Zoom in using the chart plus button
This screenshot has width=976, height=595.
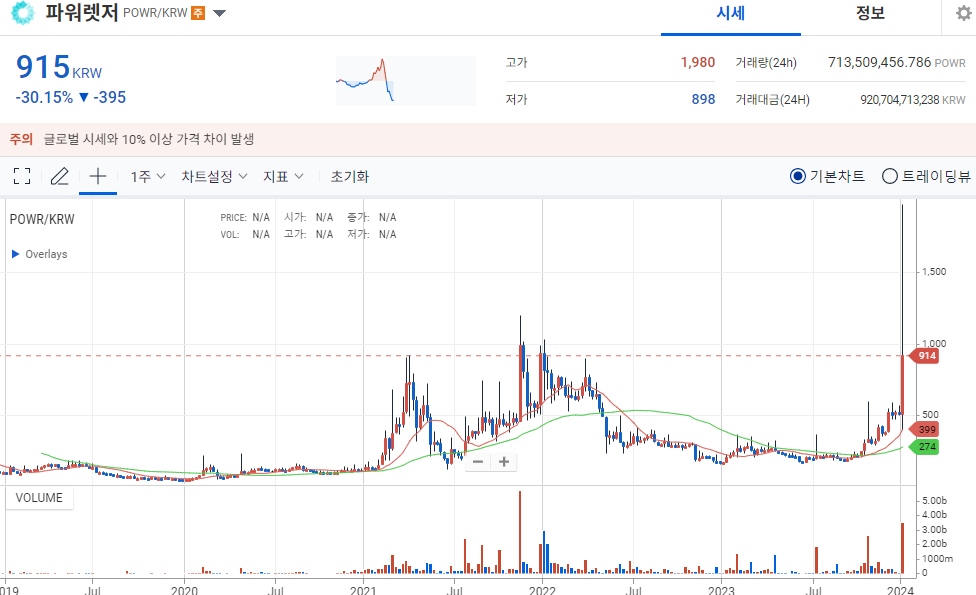click(503, 461)
